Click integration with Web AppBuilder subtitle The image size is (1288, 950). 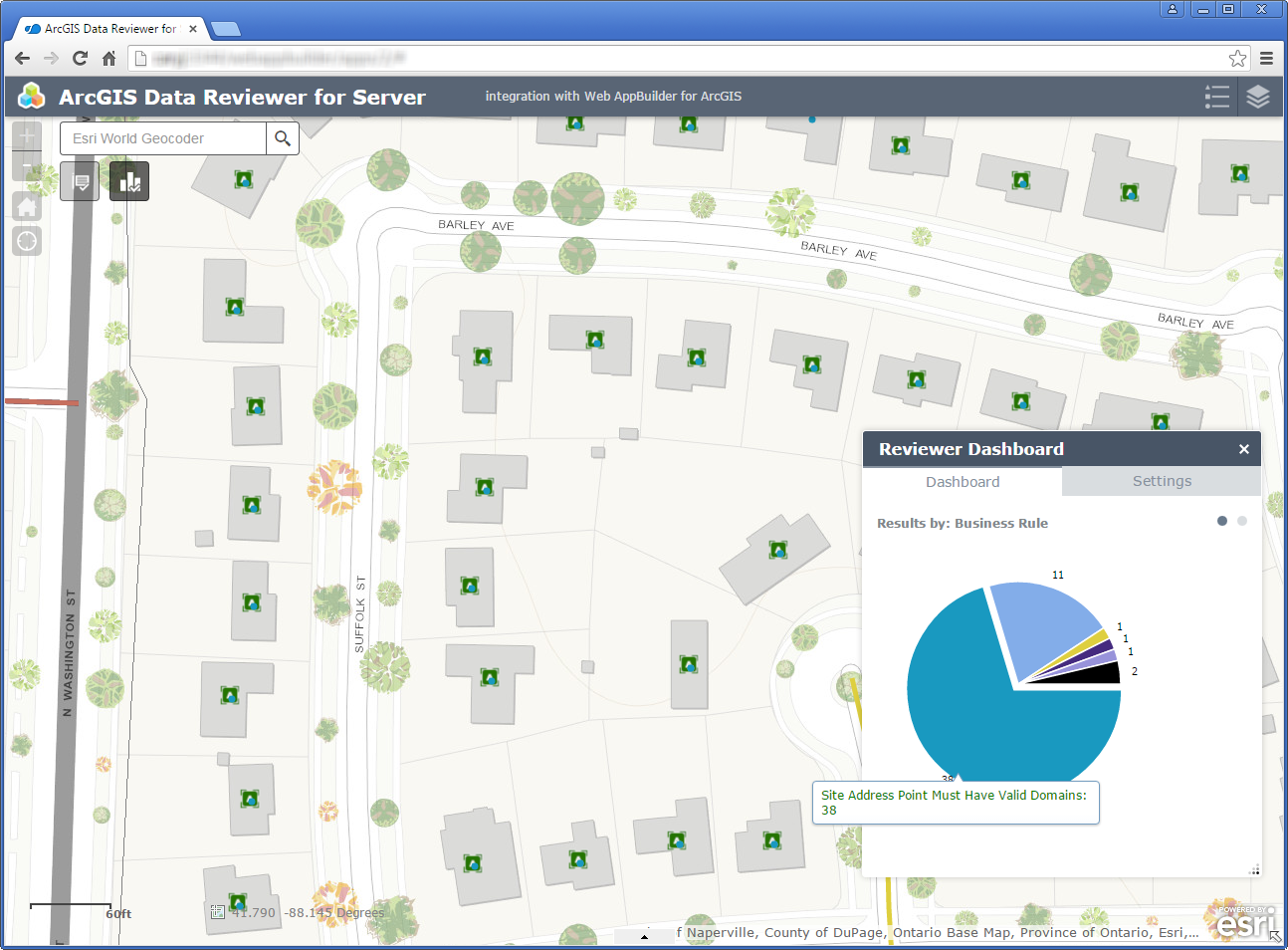(613, 97)
